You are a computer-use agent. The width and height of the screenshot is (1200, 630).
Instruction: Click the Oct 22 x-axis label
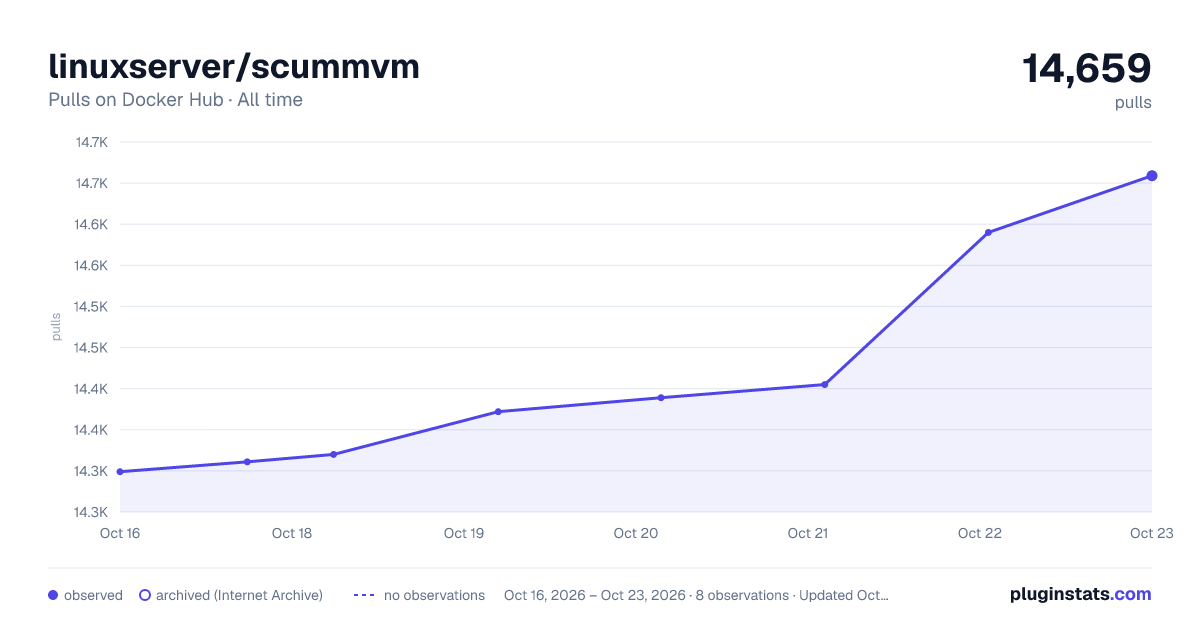point(980,533)
